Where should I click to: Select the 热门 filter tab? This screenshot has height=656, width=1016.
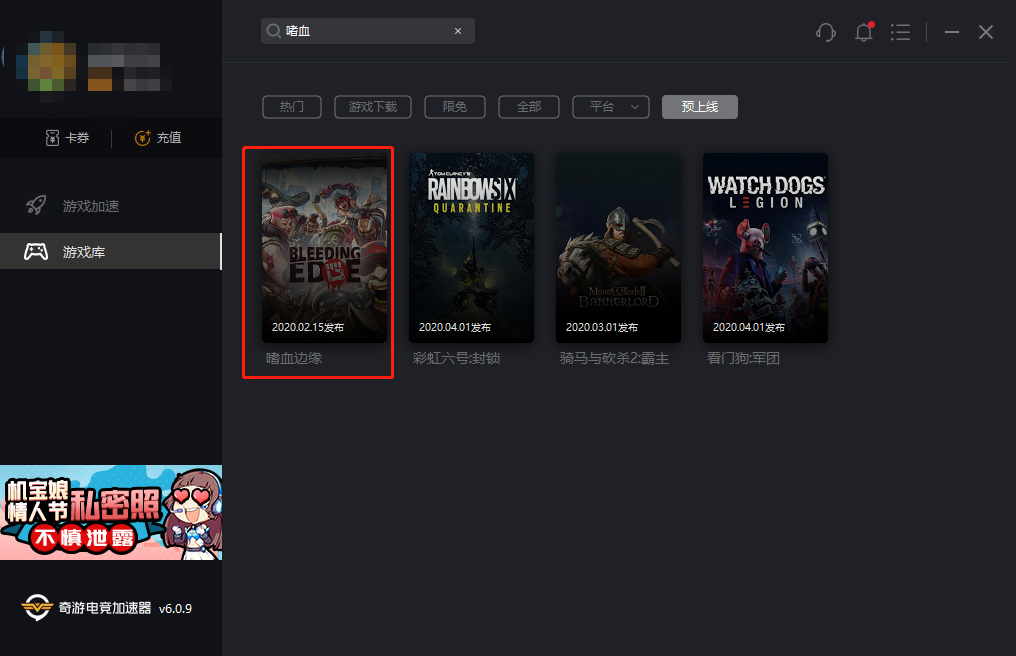point(292,107)
